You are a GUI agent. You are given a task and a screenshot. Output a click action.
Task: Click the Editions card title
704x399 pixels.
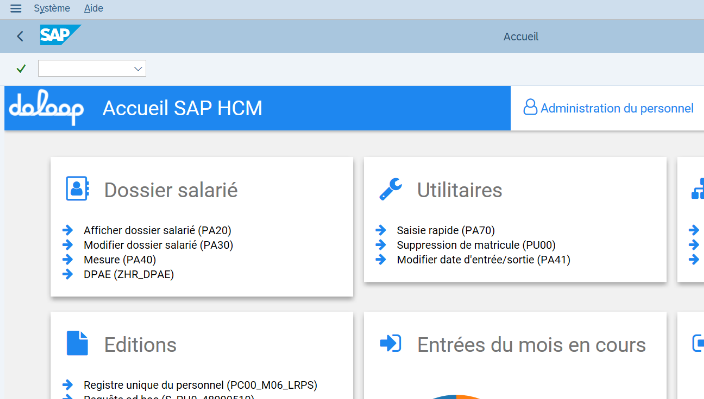coord(140,345)
